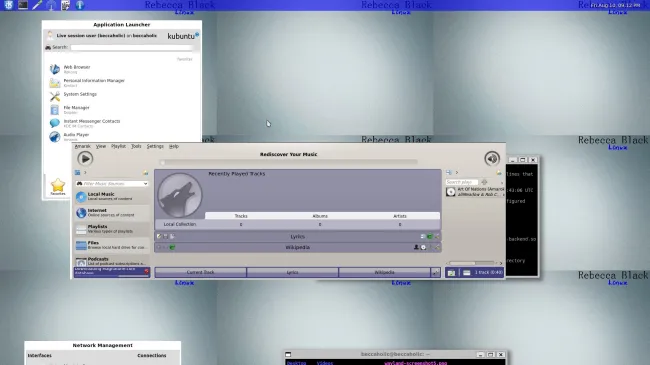Expand the media sources breadcrumb arrow
The width and height of the screenshot is (650, 365).
85,173
